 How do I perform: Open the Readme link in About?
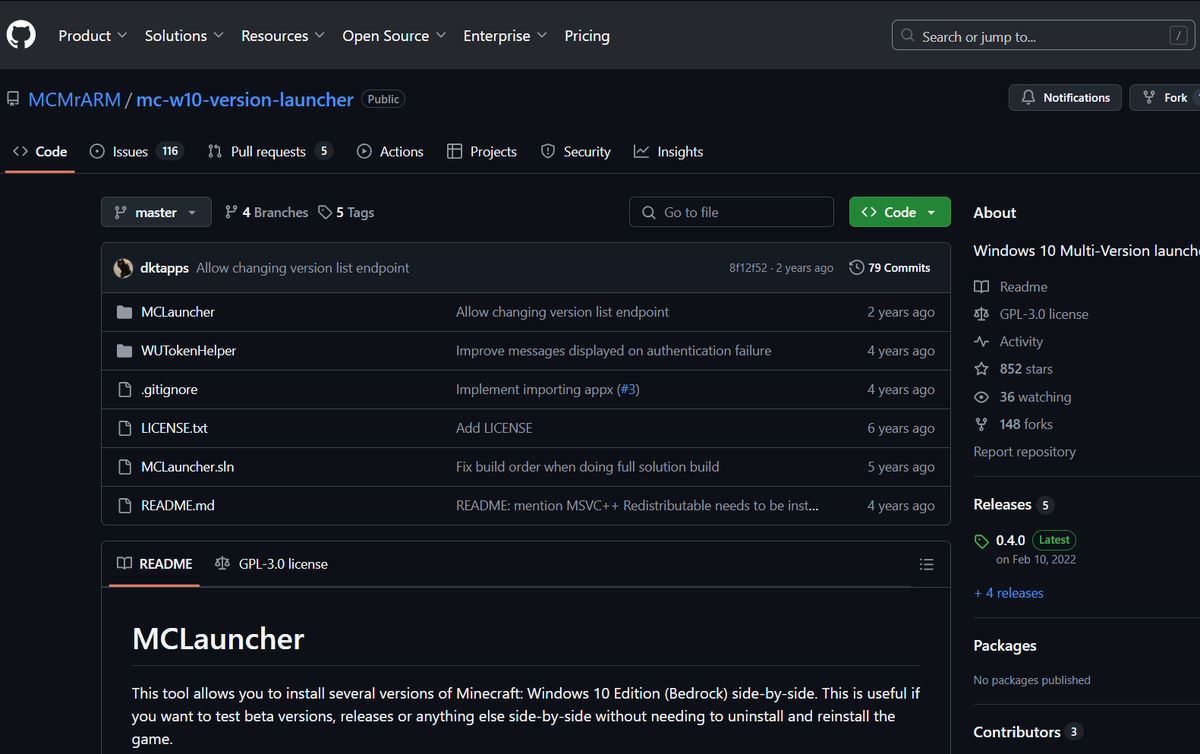coord(1011,287)
